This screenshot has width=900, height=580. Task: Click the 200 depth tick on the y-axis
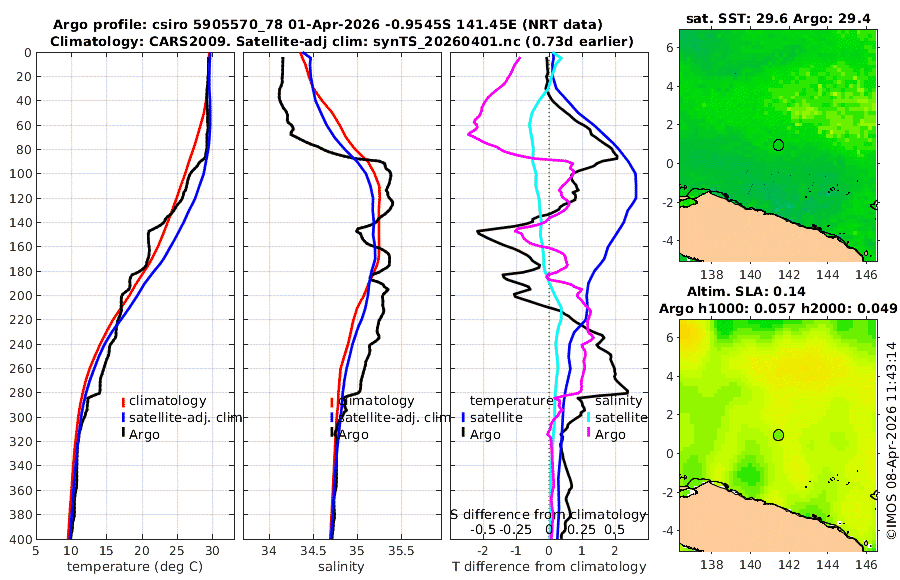24,296
